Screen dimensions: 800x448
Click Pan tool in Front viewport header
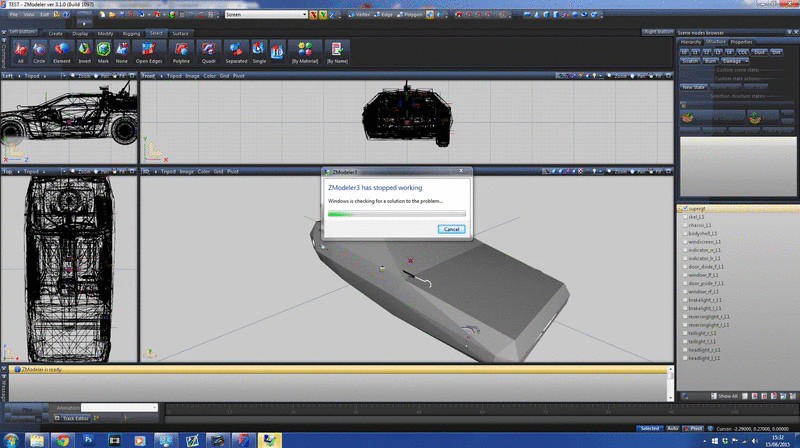tap(638, 76)
